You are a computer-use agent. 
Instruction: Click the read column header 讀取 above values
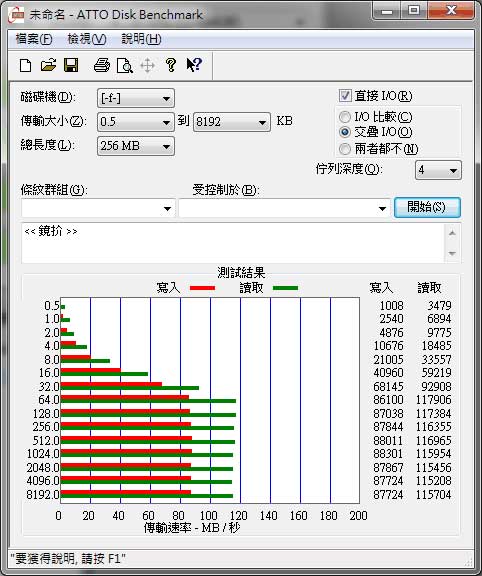(x=429, y=288)
